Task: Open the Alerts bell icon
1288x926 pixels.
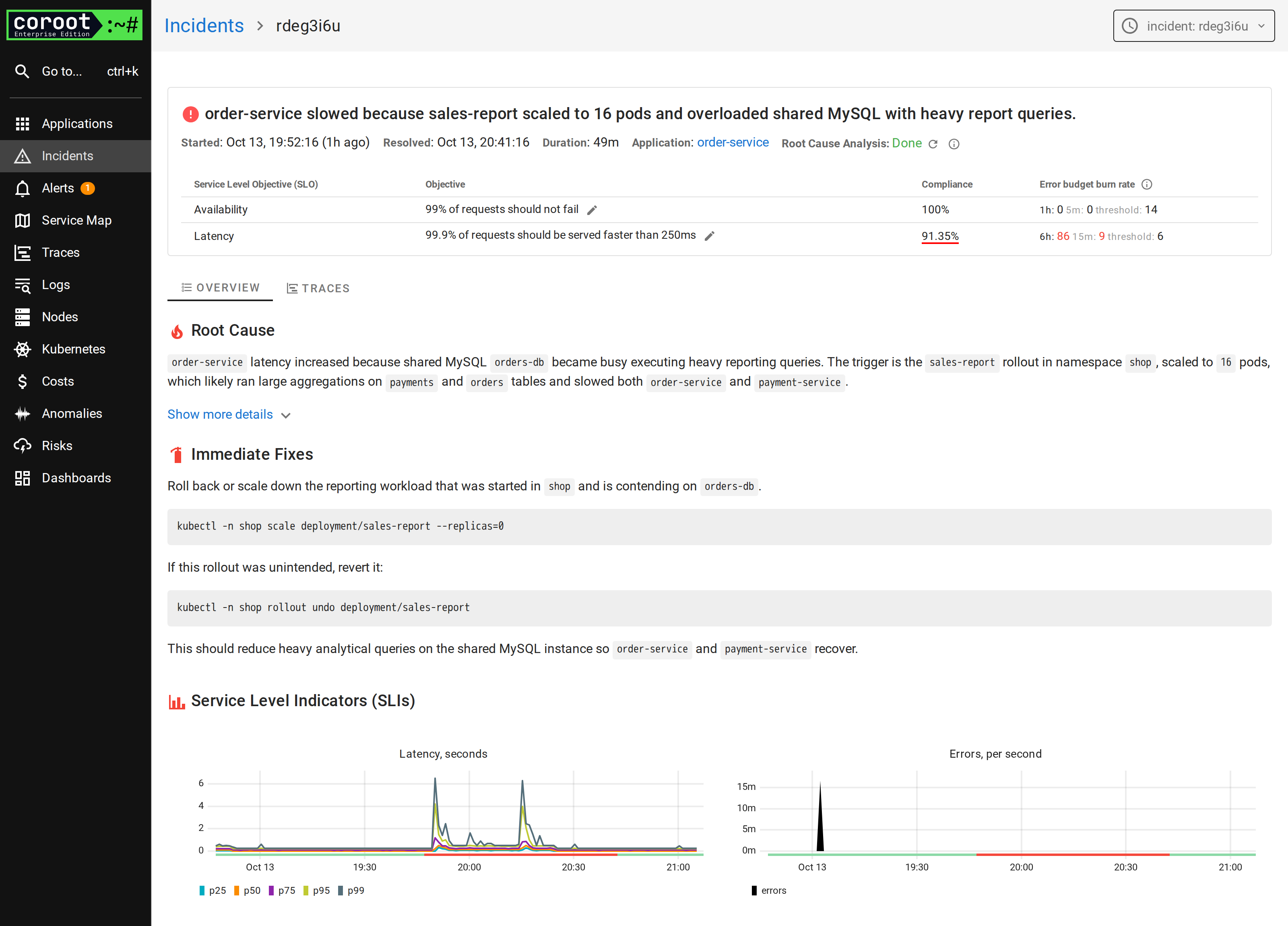Action: [22, 188]
